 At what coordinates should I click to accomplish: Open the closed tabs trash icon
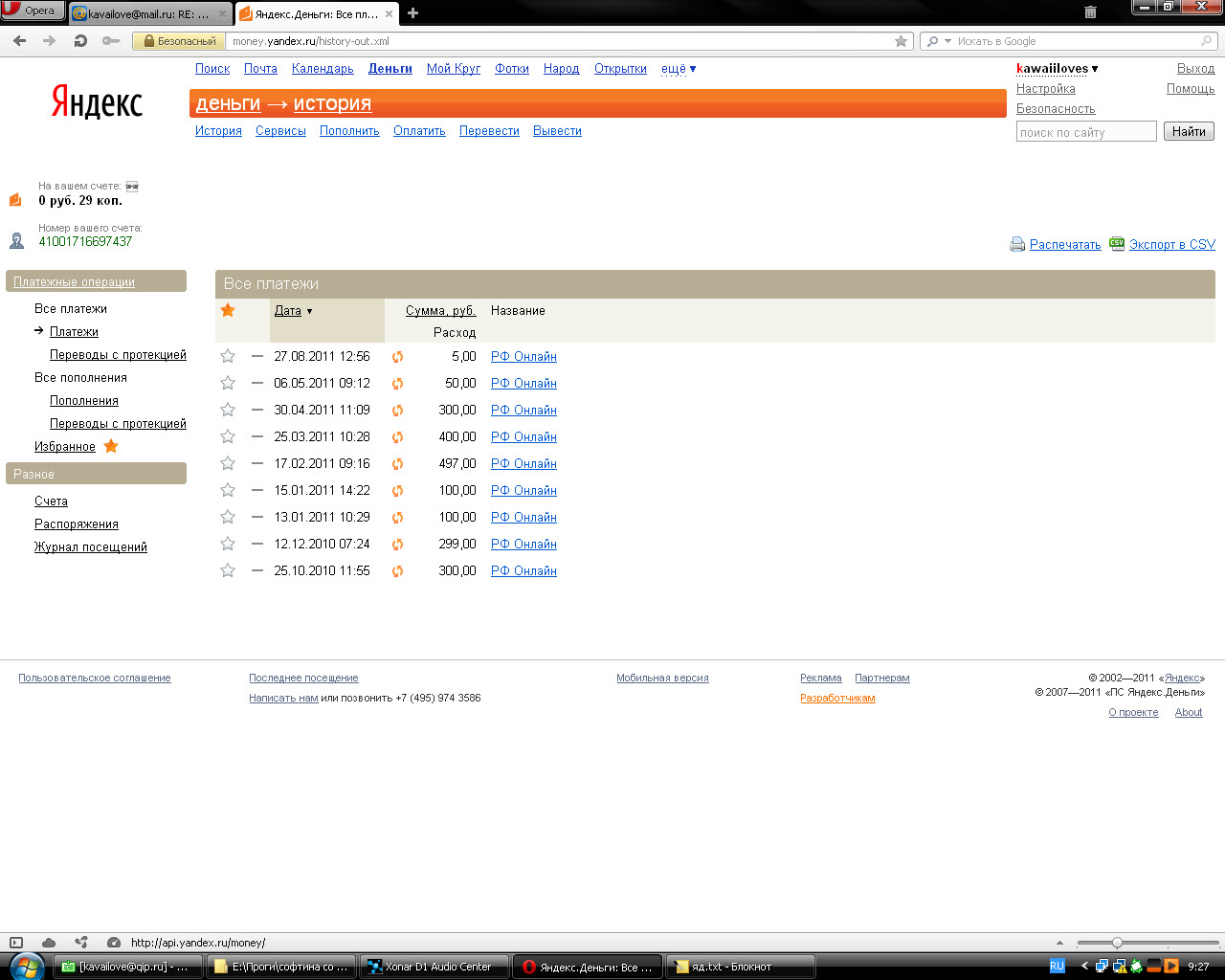pyautogui.click(x=1090, y=12)
